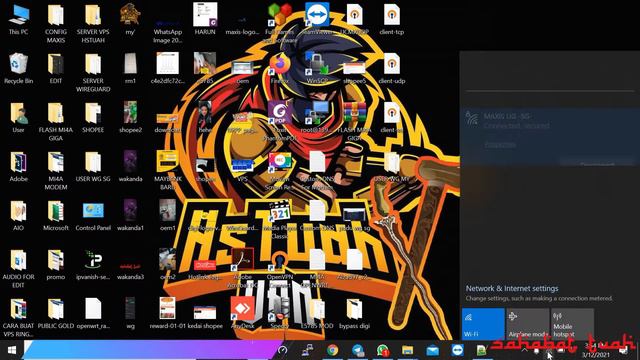The image size is (640, 360).
Task: Select the bypass digi folder
Action: (354, 313)
